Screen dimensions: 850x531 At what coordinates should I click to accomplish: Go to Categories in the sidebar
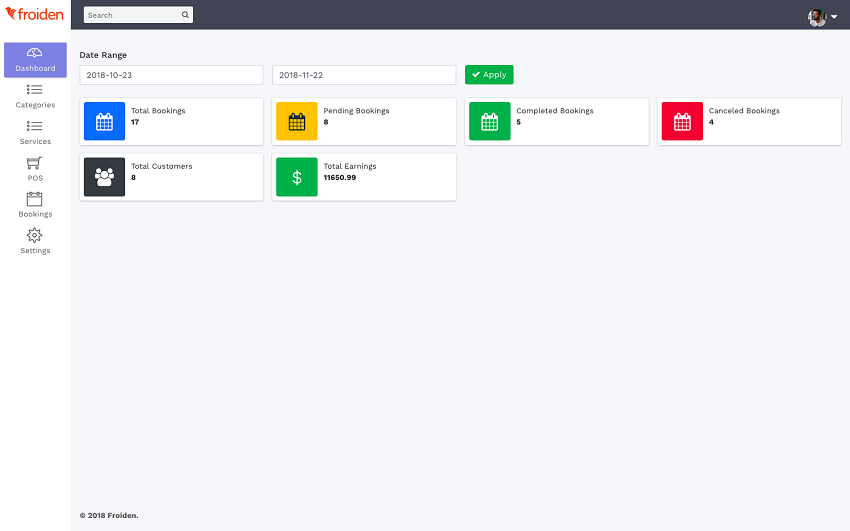[35, 97]
